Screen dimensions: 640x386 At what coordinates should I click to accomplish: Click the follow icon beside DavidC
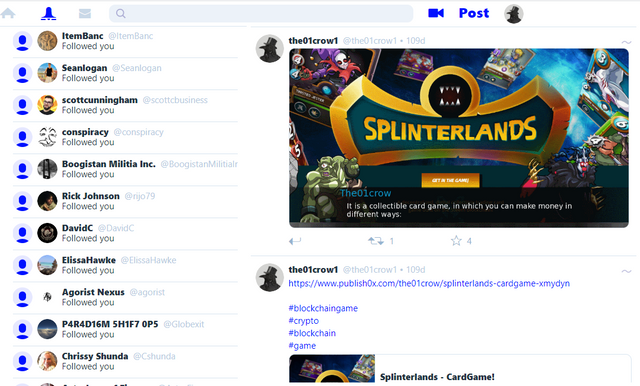[22, 233]
